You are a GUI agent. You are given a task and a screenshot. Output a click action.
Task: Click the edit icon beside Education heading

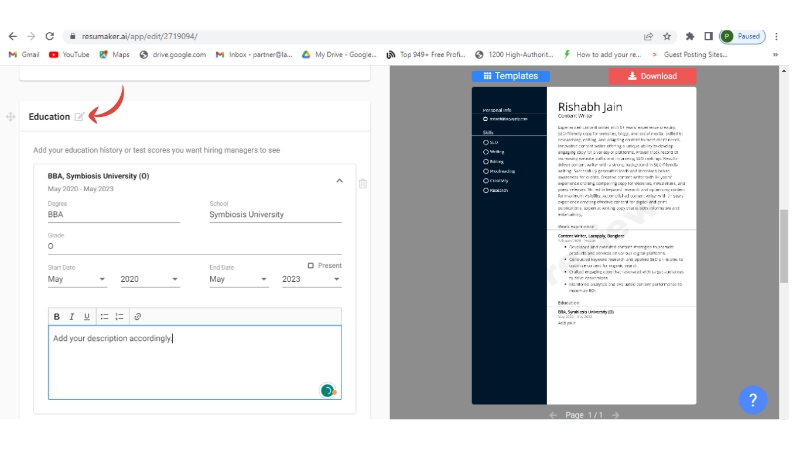pos(80,117)
